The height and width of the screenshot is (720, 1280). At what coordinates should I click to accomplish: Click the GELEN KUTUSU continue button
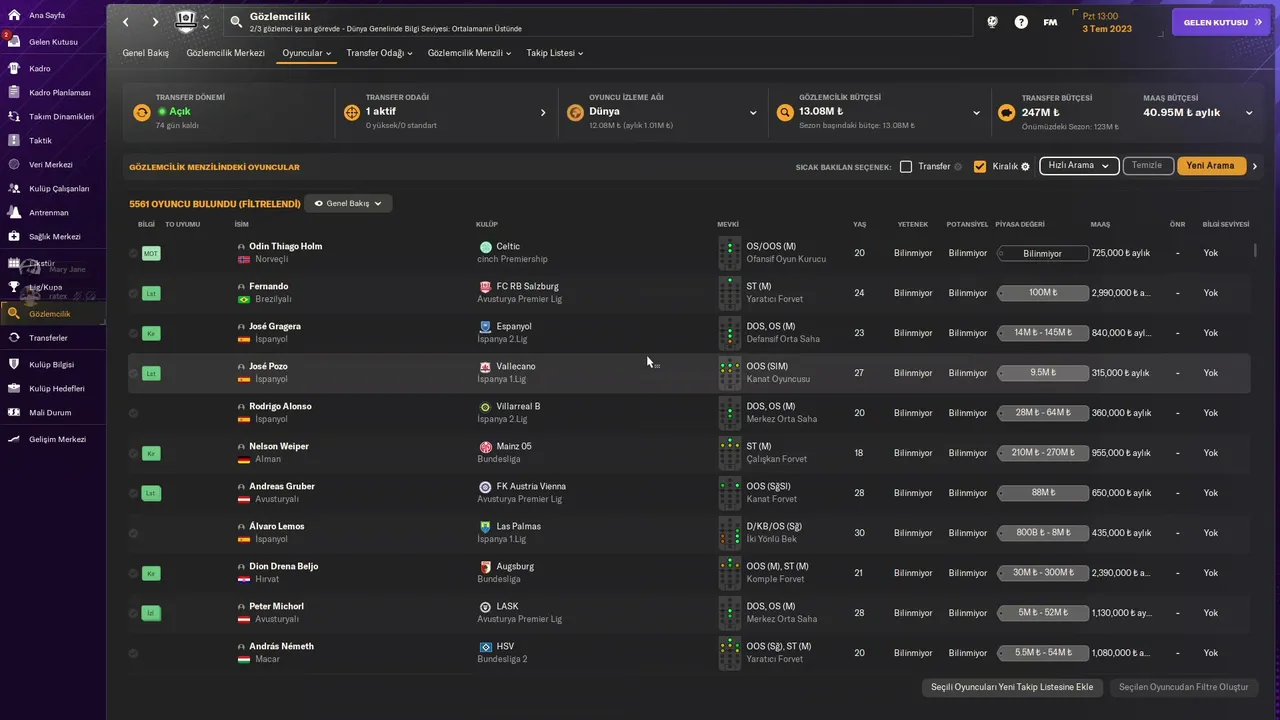pyautogui.click(x=1221, y=22)
